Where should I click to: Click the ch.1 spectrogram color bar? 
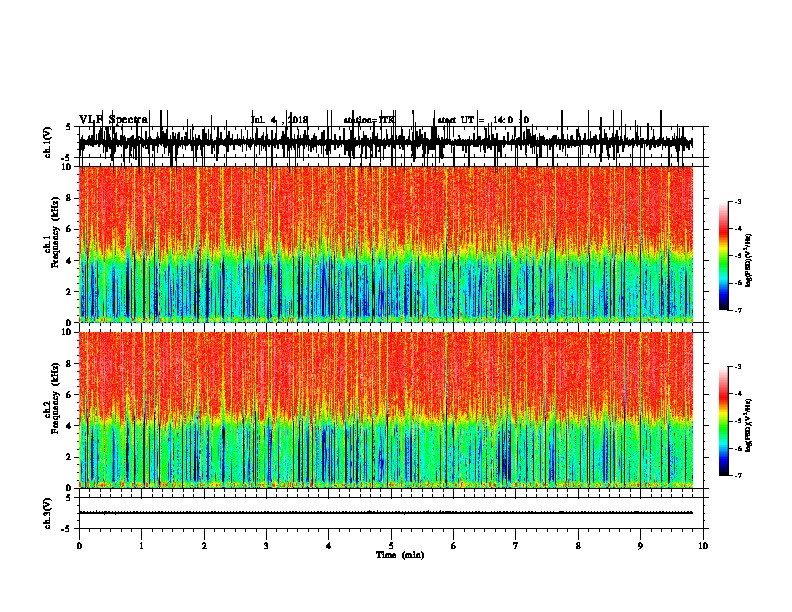[723, 256]
